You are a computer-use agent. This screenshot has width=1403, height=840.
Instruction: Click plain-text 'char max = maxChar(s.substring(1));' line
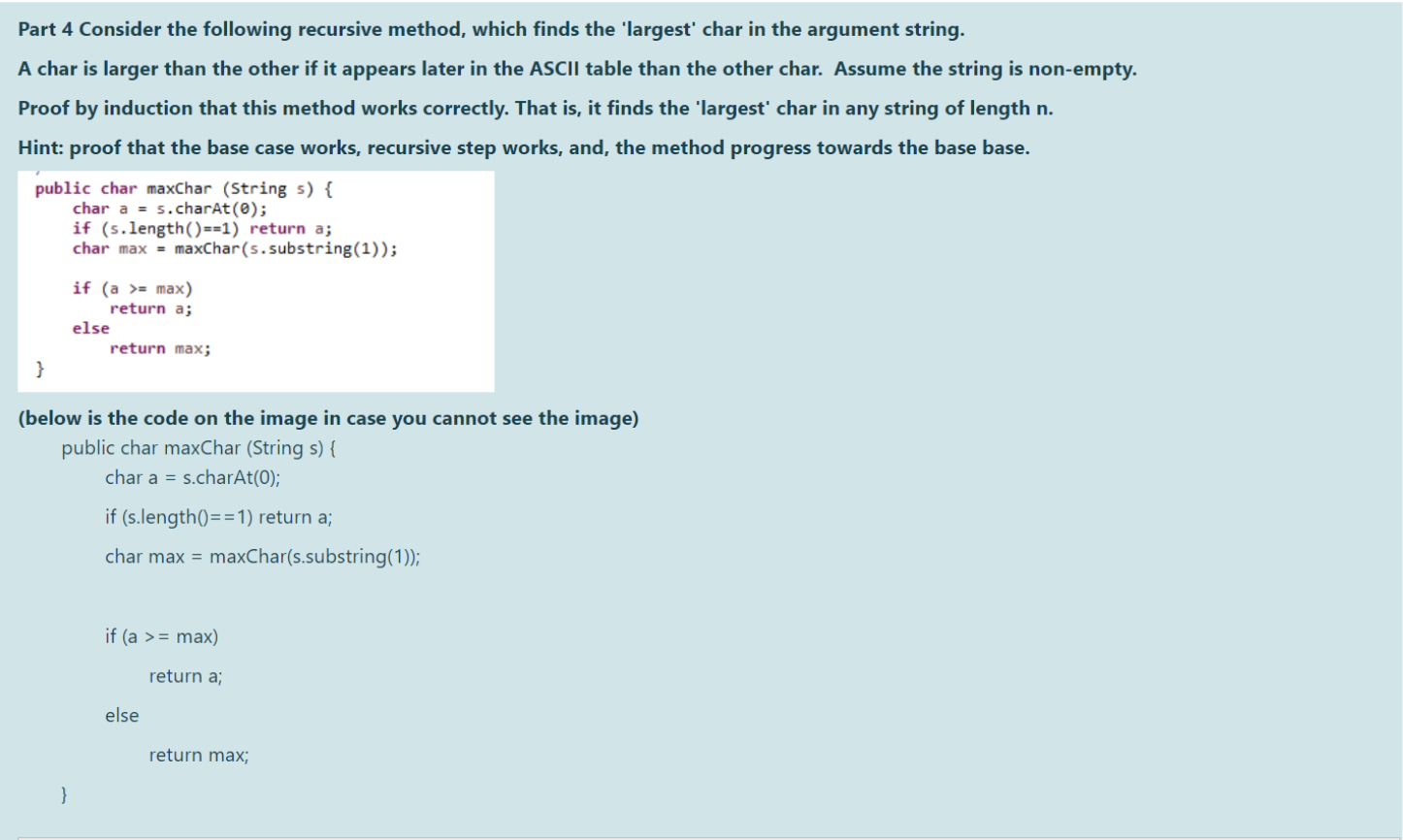tap(263, 557)
